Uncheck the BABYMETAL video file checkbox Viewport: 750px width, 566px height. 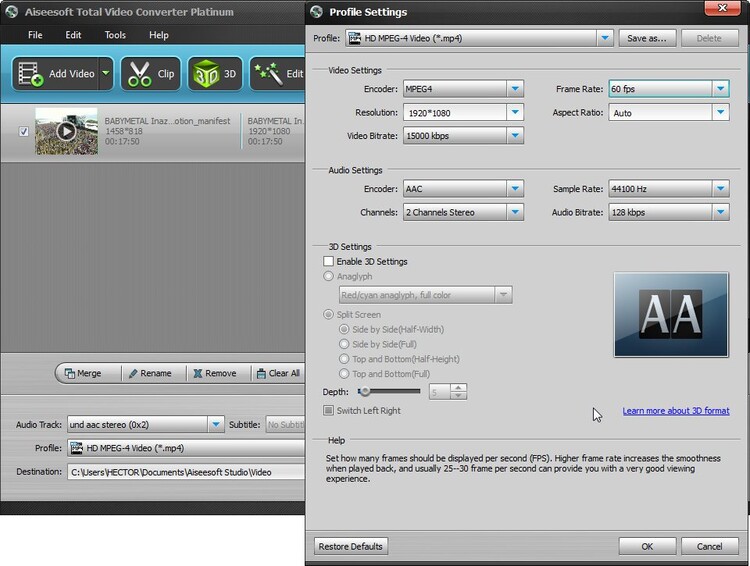coord(23,131)
